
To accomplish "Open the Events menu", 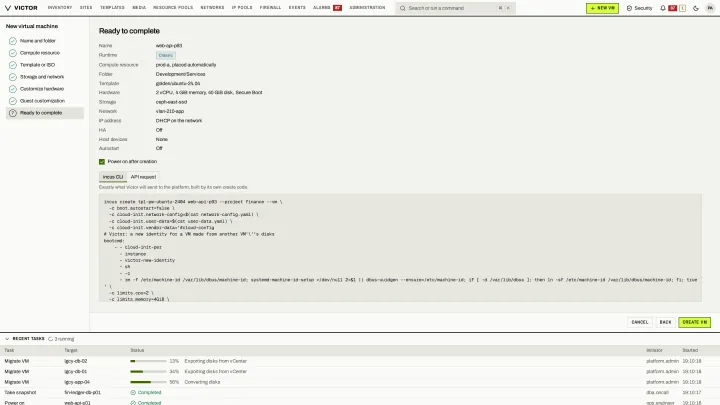I will coord(297,8).
